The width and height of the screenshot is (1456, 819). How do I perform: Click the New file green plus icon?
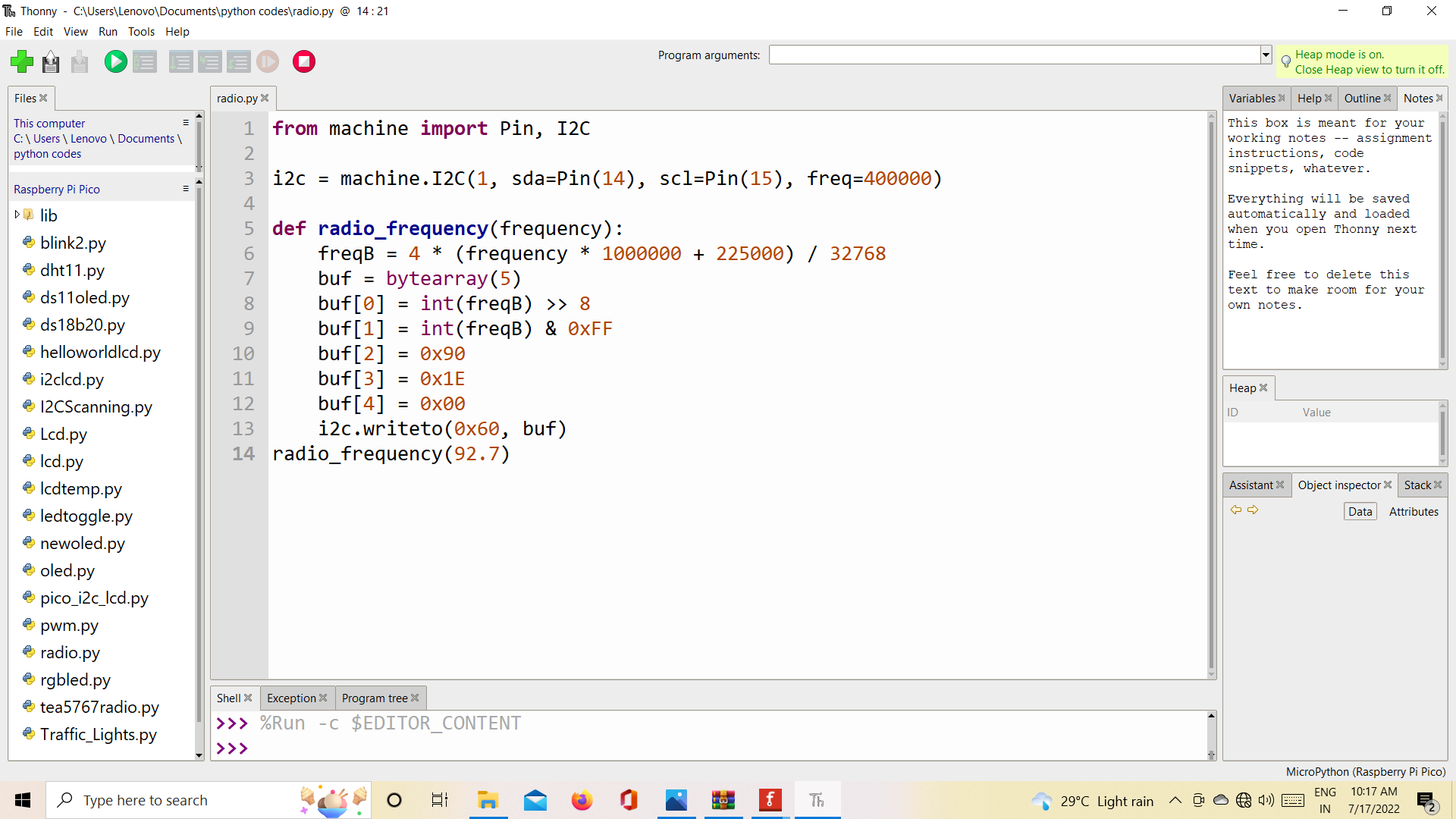[x=22, y=61]
